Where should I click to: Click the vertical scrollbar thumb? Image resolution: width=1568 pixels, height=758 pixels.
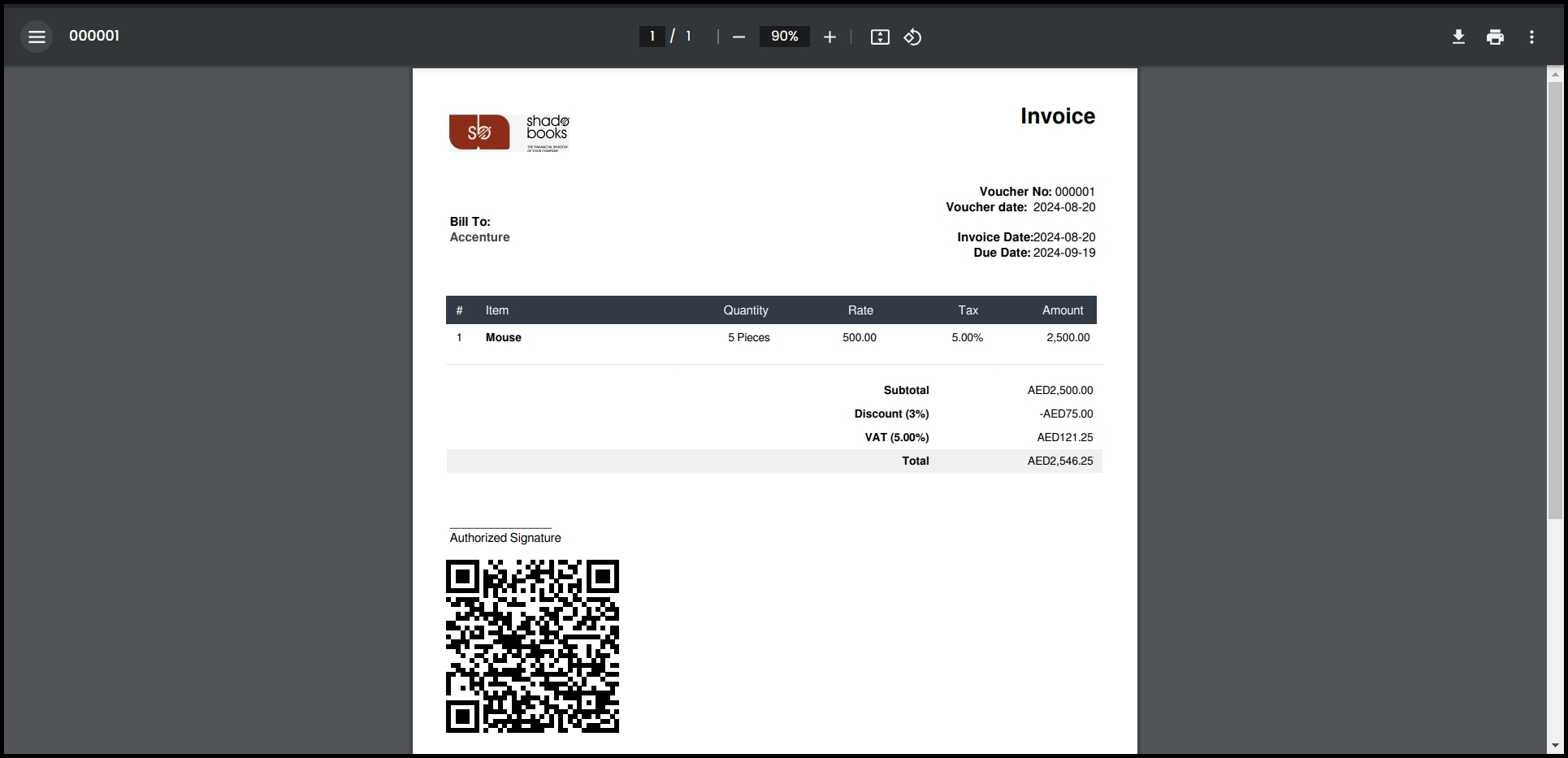tap(1555, 300)
